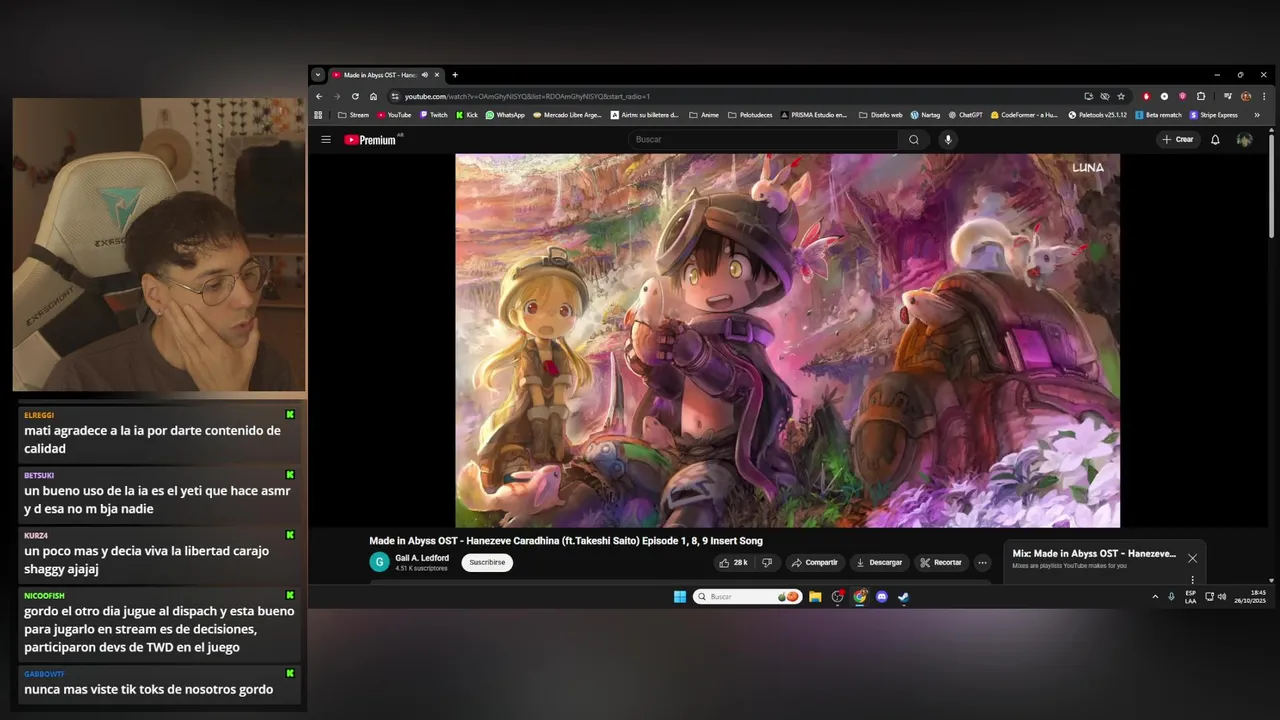Go back in Chrome browser

[x=319, y=96]
